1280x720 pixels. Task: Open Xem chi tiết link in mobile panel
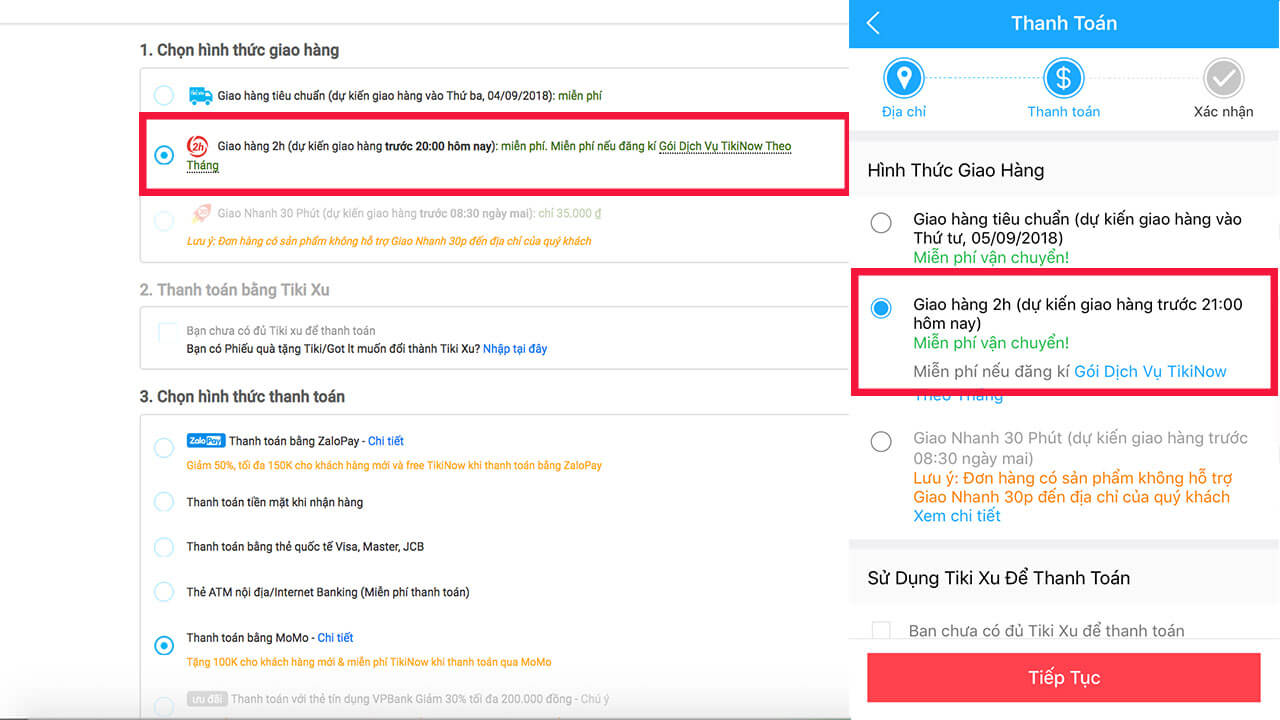(x=957, y=516)
